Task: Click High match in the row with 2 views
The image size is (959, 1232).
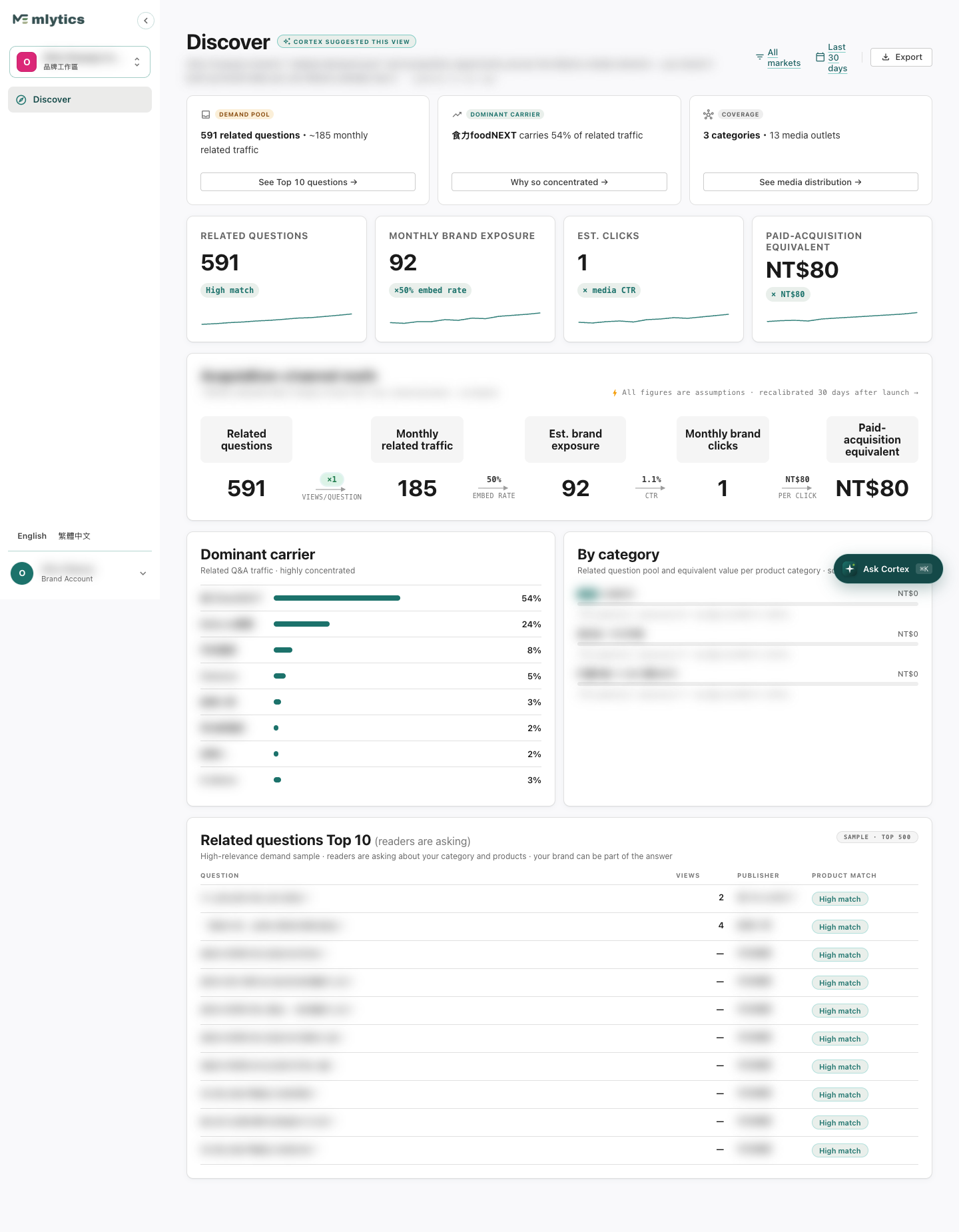Action: (840, 899)
